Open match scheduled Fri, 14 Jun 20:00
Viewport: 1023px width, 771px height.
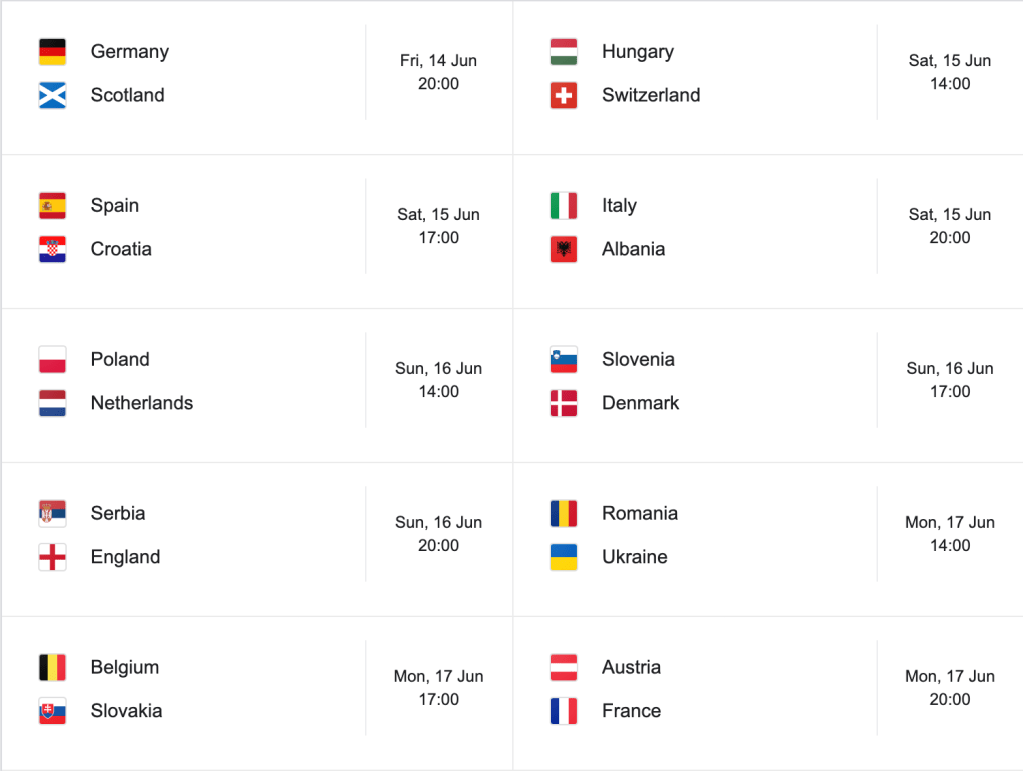click(x=438, y=72)
